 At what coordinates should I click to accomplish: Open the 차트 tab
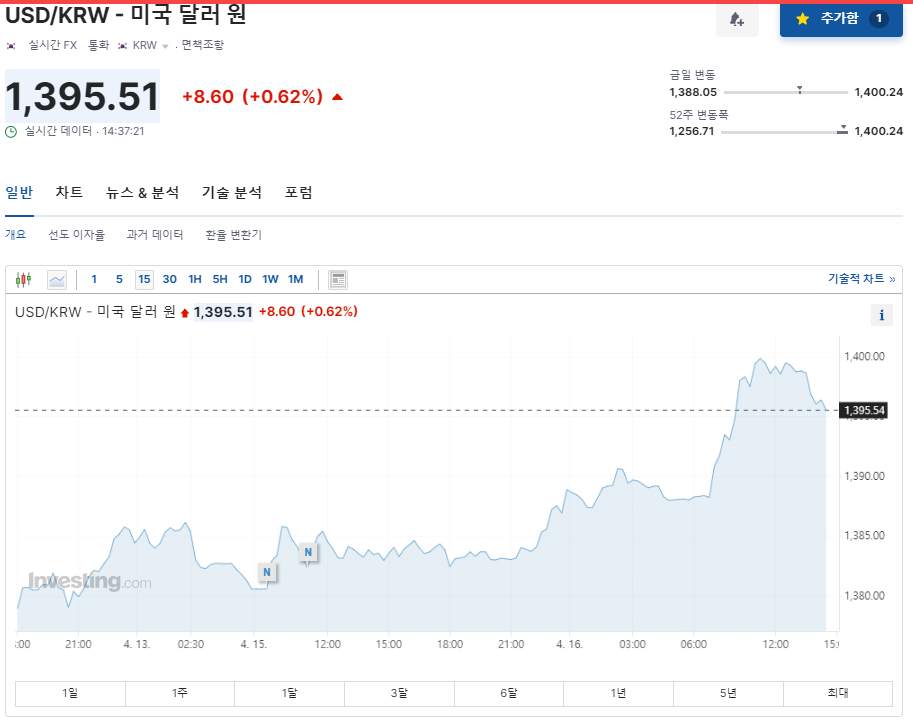(x=69, y=192)
